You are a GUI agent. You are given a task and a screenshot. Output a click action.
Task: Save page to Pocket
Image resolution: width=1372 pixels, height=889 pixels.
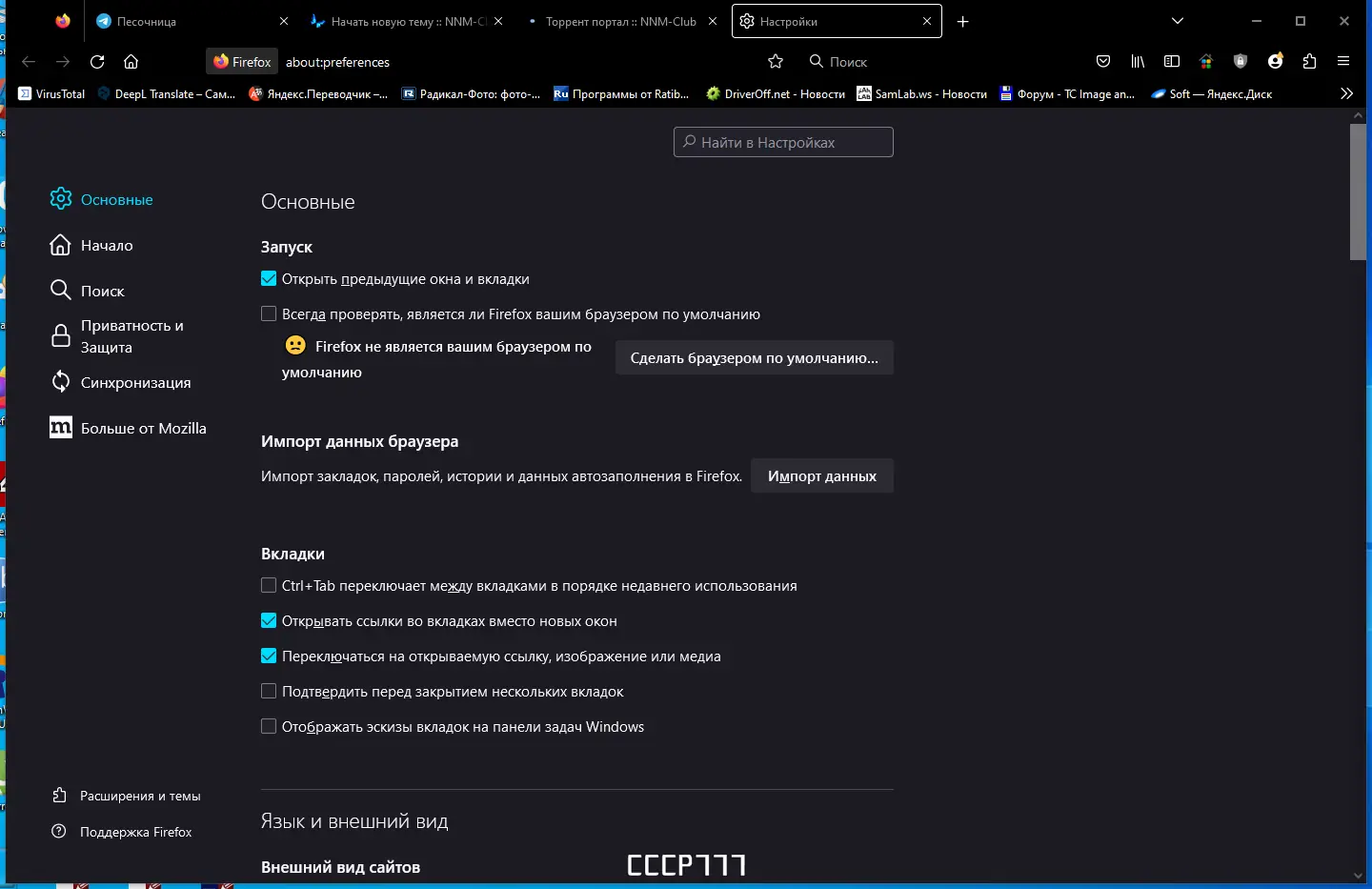(1102, 61)
